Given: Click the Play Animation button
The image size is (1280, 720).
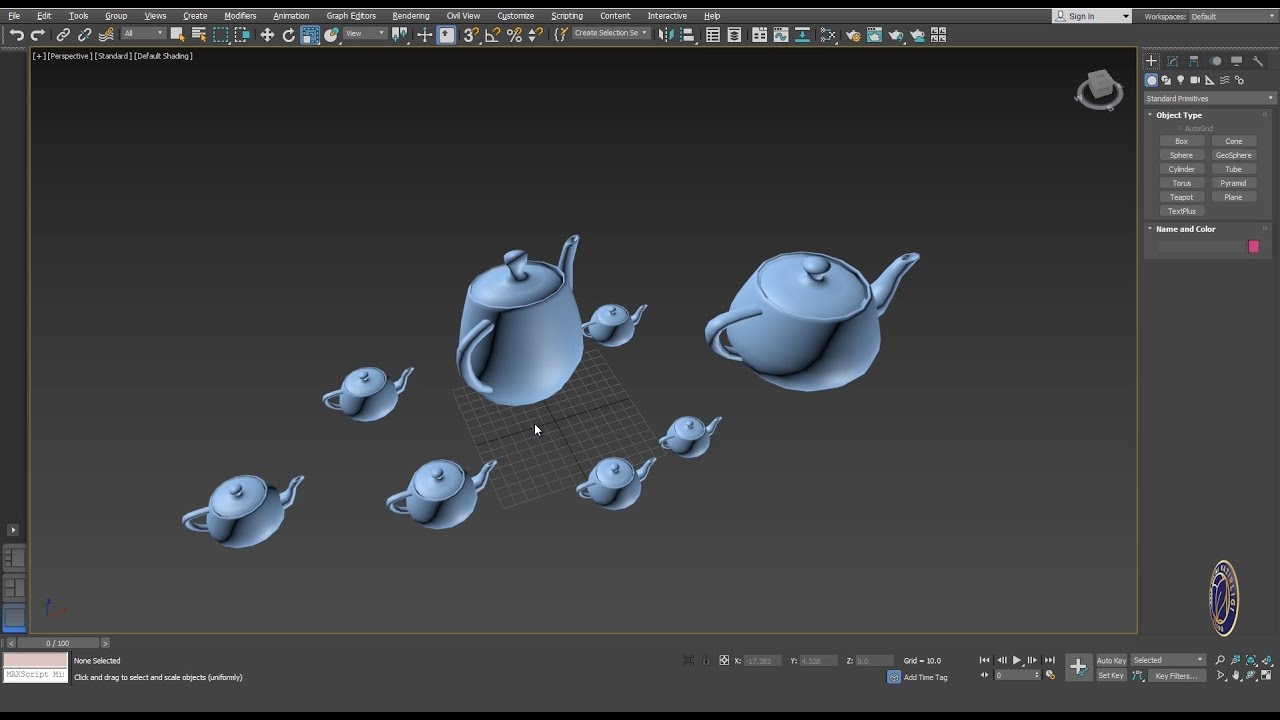Looking at the screenshot, I should coord(1017,660).
